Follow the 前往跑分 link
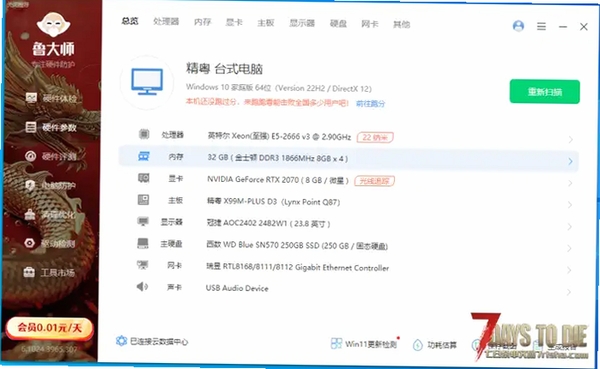The height and width of the screenshot is (369, 600). (x=370, y=103)
